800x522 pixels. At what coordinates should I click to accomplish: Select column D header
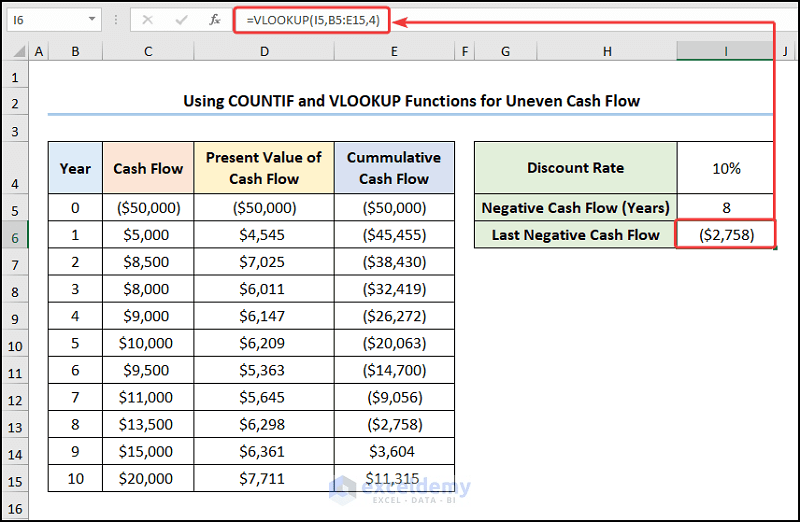264,51
